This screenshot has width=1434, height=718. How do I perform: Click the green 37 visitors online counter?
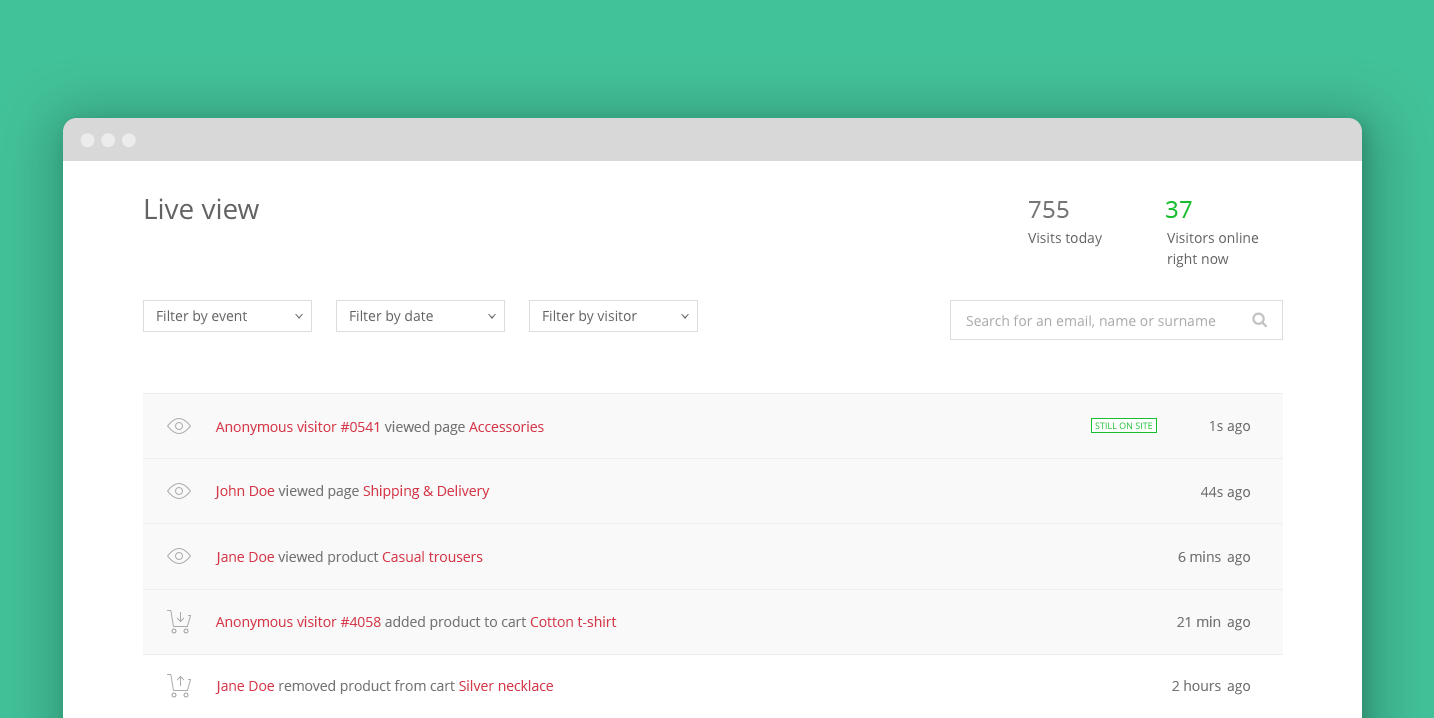pyautogui.click(x=1179, y=210)
